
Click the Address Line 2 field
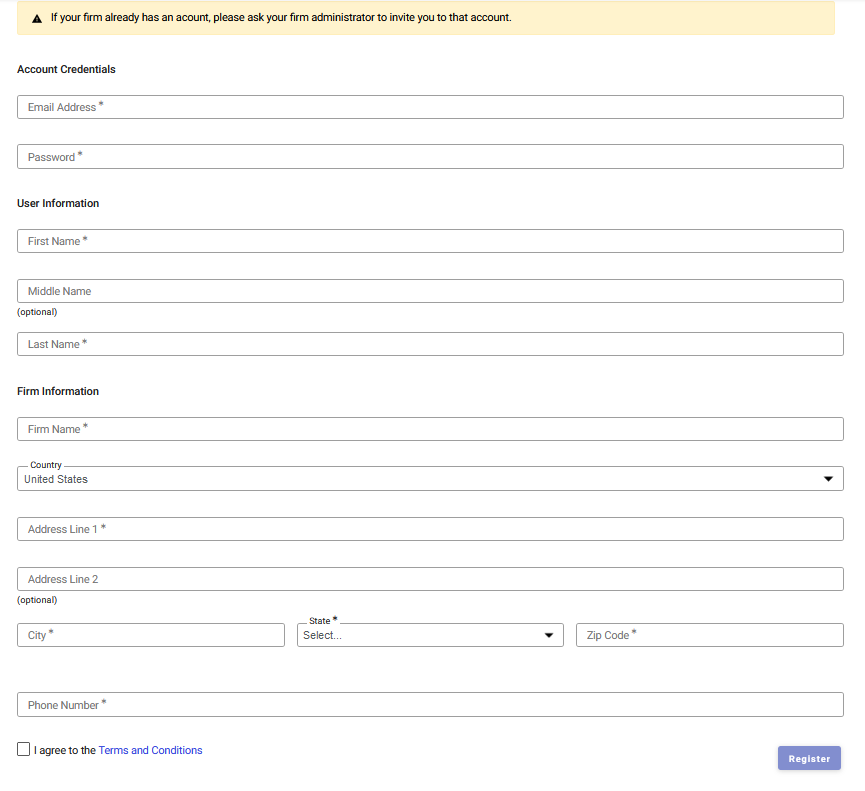pyautogui.click(x=430, y=579)
